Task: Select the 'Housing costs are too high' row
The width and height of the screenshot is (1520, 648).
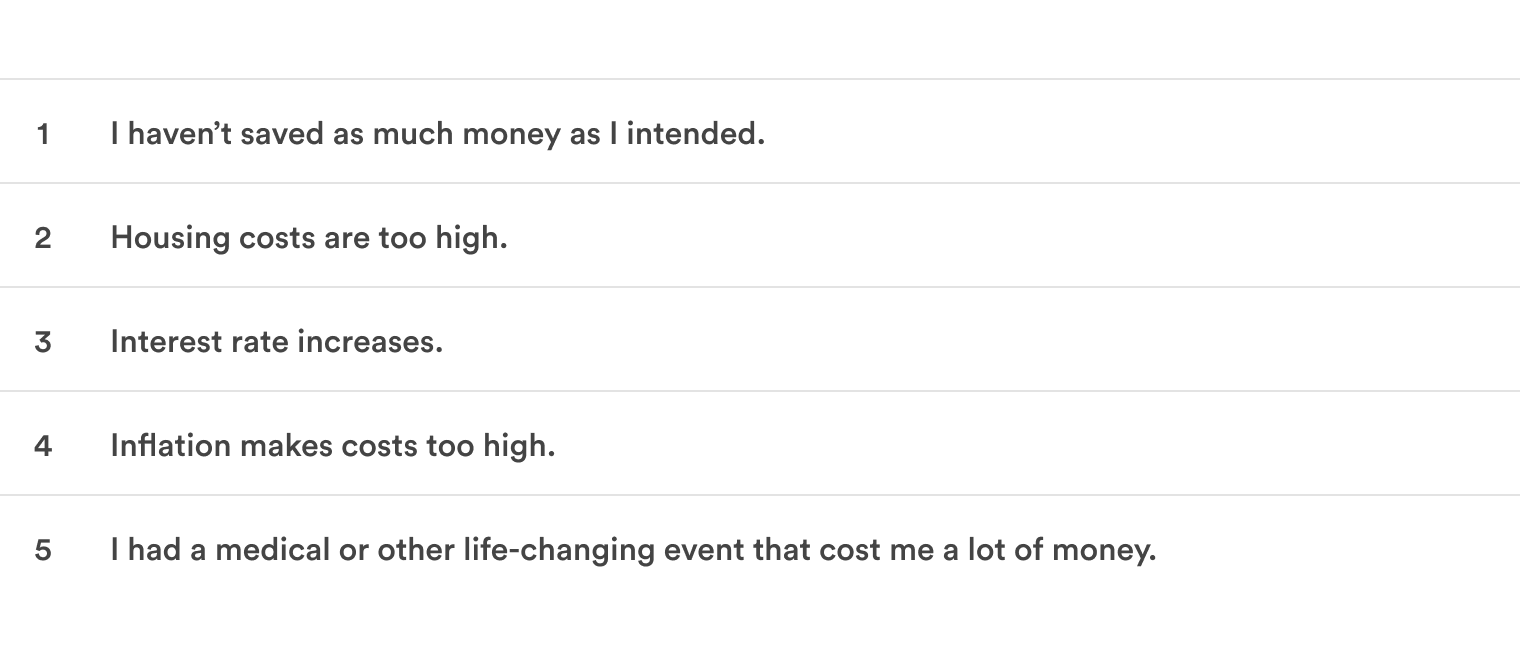Action: tap(760, 236)
